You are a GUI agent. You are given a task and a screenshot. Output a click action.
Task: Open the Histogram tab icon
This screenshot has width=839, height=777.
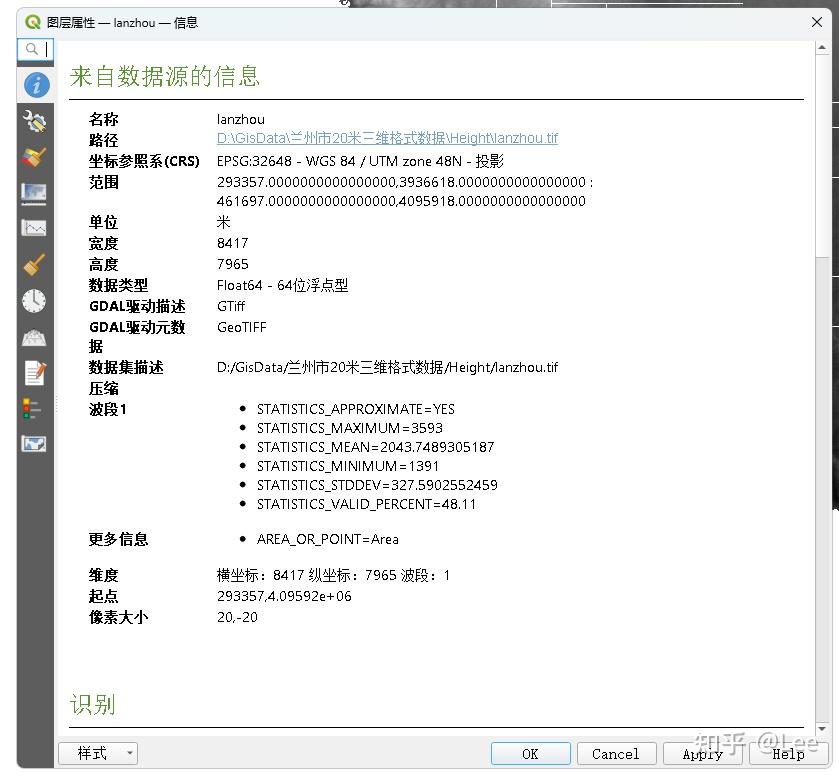[34, 228]
